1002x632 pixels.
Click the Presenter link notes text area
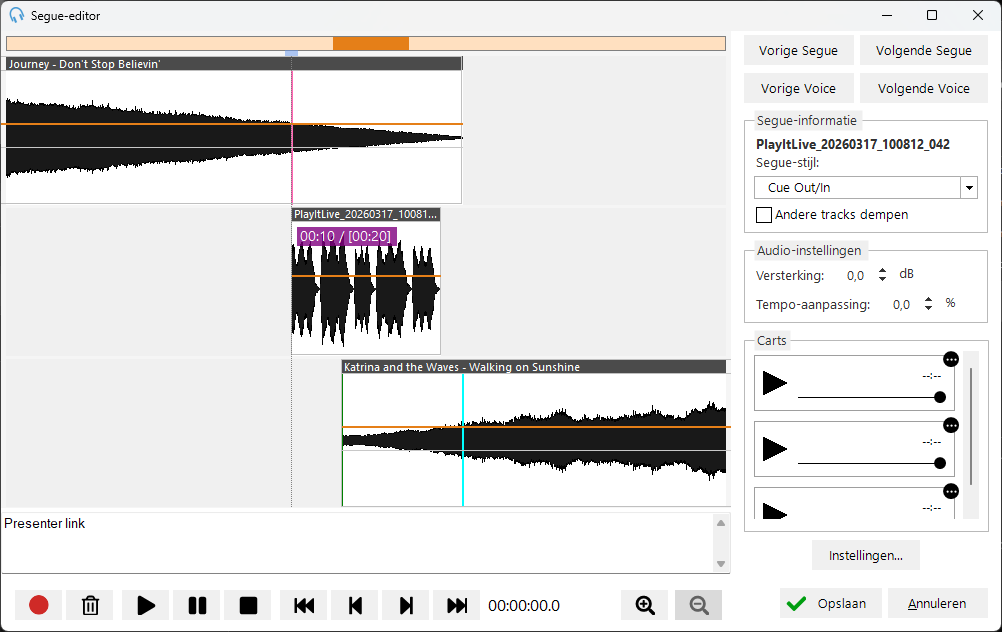(358, 543)
